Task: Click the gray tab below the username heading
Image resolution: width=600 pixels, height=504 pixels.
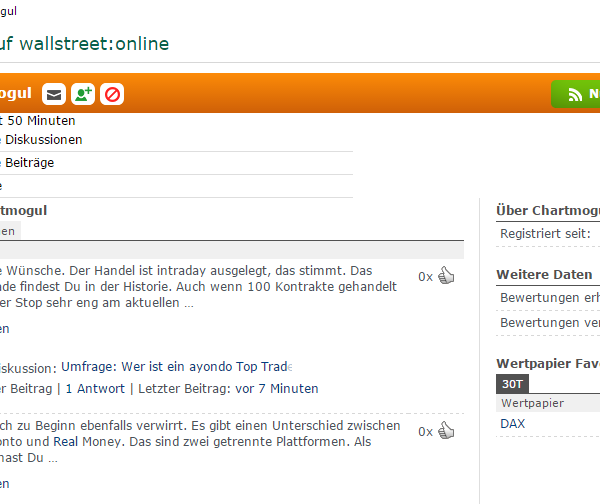Action: tap(8, 231)
